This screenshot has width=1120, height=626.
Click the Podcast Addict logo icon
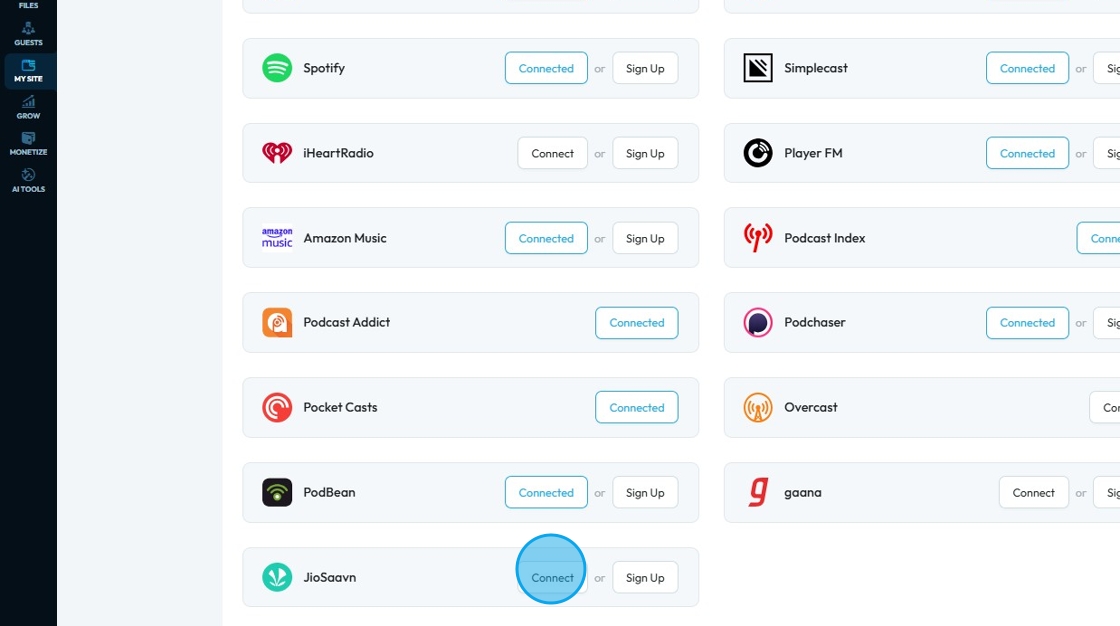click(x=277, y=322)
